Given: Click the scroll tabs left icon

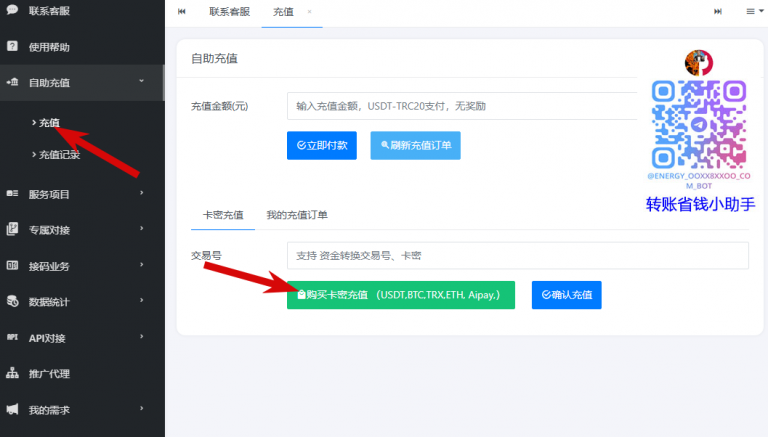Looking at the screenshot, I should 182,11.
